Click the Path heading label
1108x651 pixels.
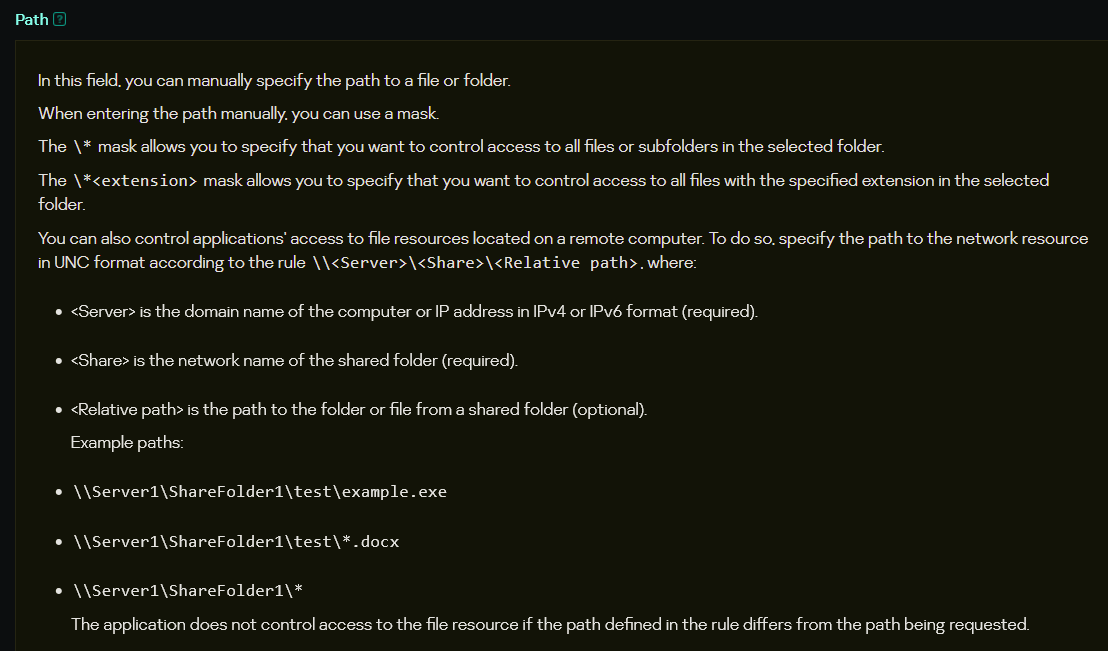coord(31,20)
